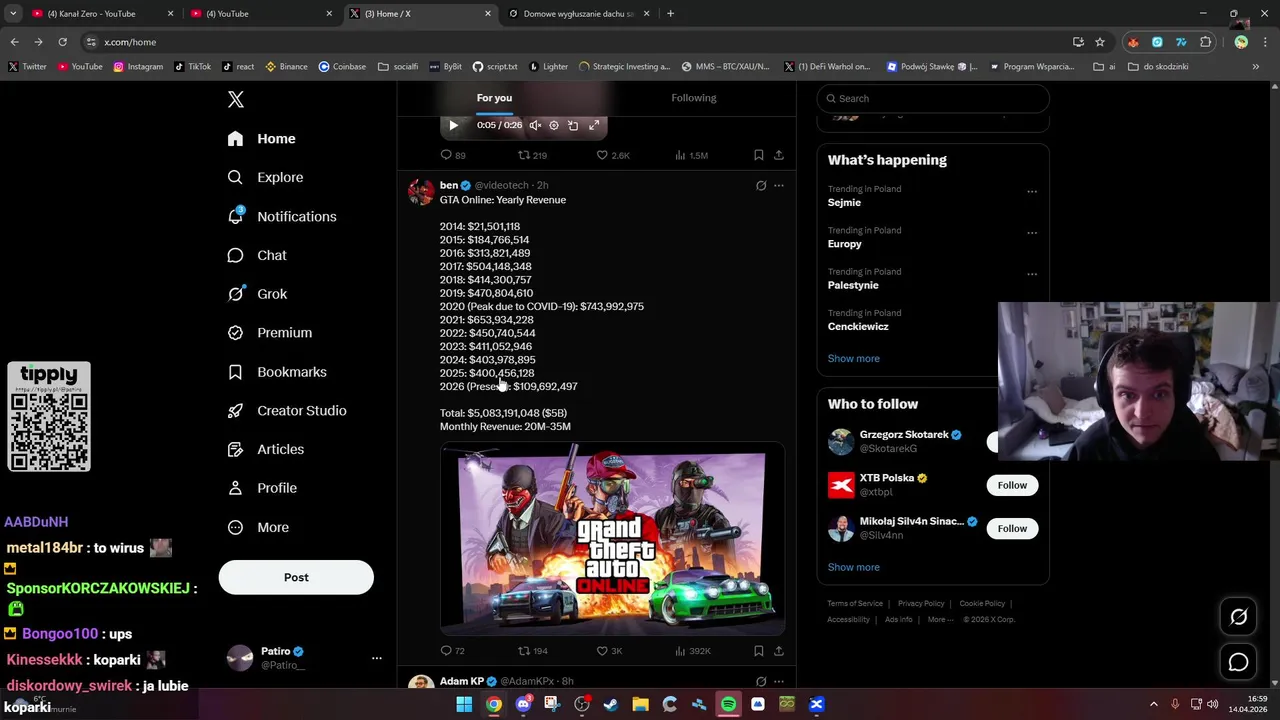The height and width of the screenshot is (720, 1280).
Task: Switch to the Following tab
Action: coord(694,98)
